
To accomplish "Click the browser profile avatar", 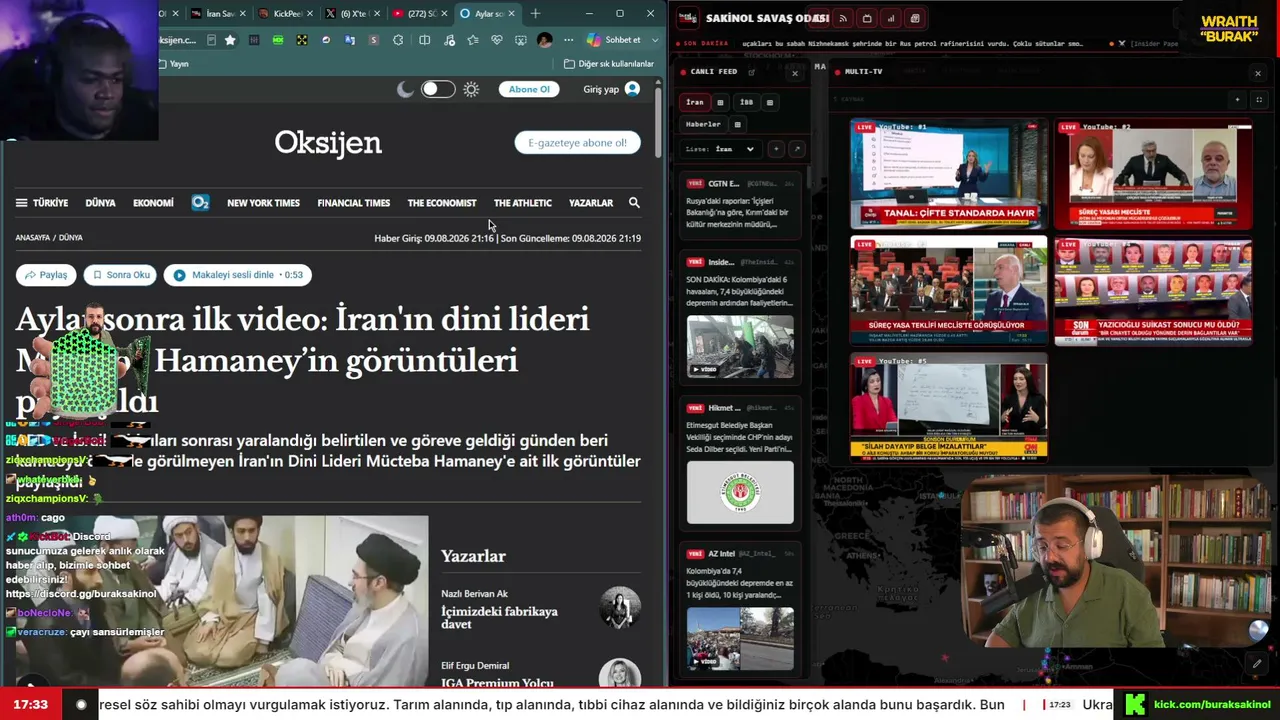I will (544, 40).
